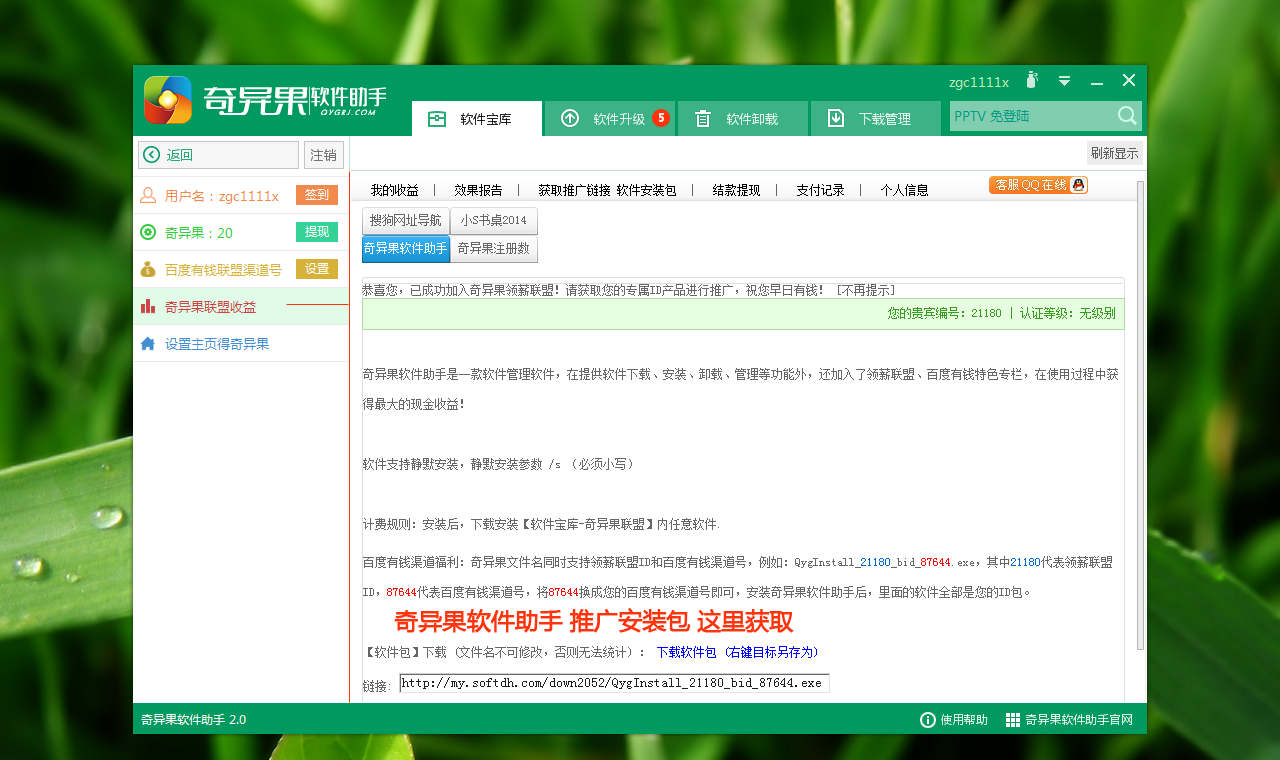Viewport: 1280px width, 760px height.
Task: Click the 软件宝库 tab icon
Action: pyautogui.click(x=437, y=119)
